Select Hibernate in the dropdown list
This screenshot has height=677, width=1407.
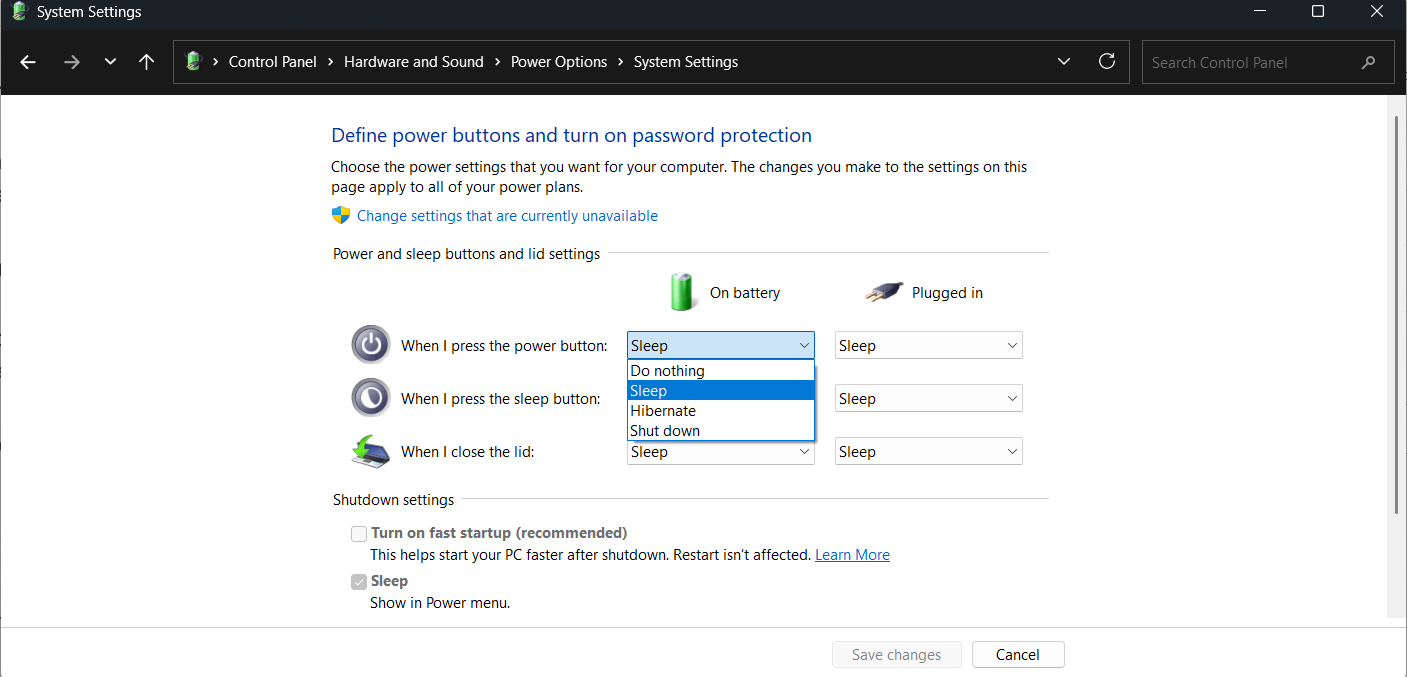pyautogui.click(x=721, y=411)
